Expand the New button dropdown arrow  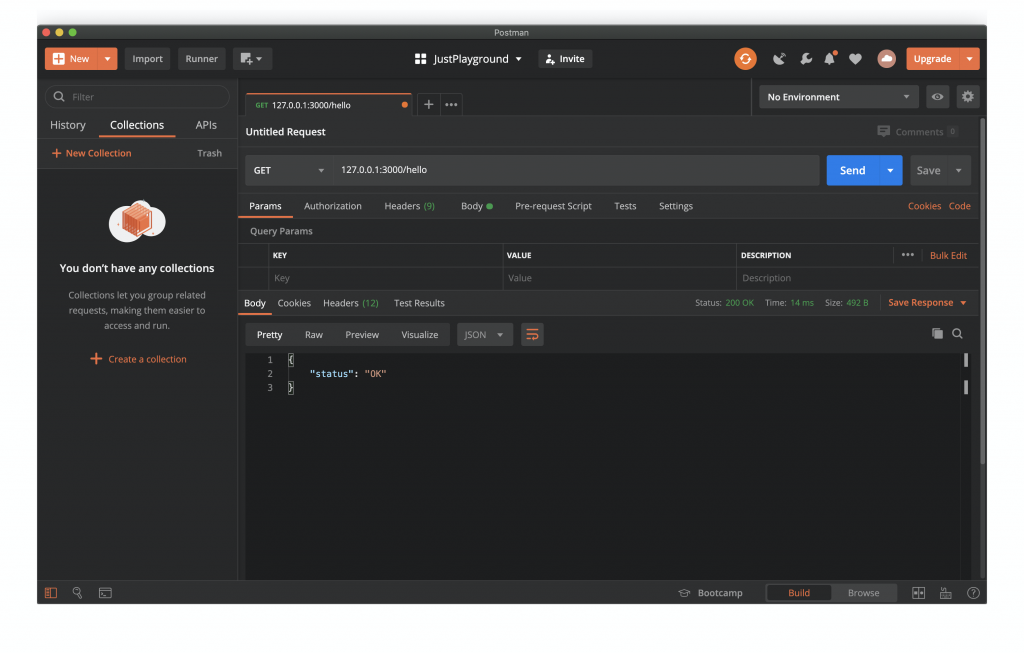point(107,59)
